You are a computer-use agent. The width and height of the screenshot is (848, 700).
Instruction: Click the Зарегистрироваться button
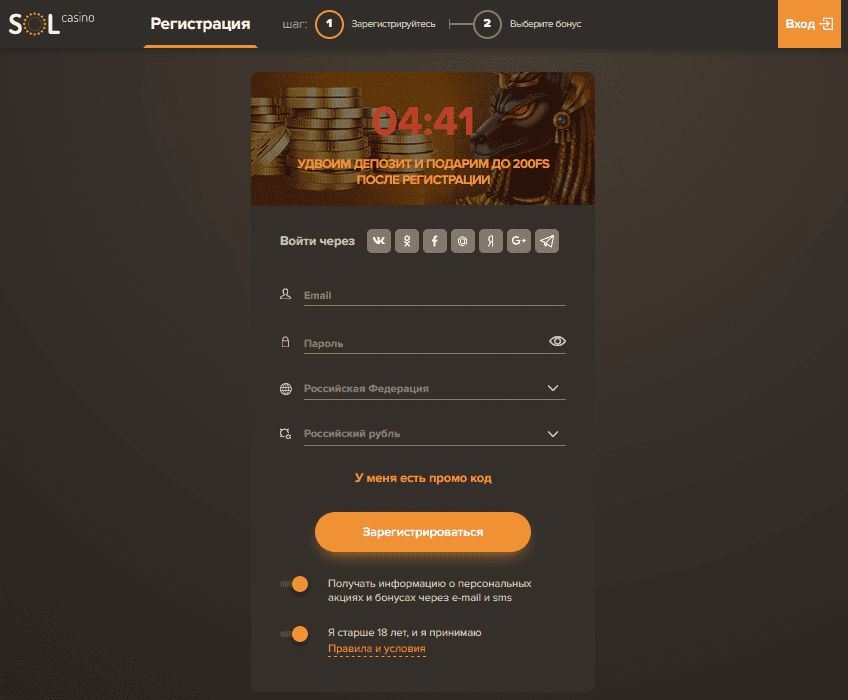point(423,532)
